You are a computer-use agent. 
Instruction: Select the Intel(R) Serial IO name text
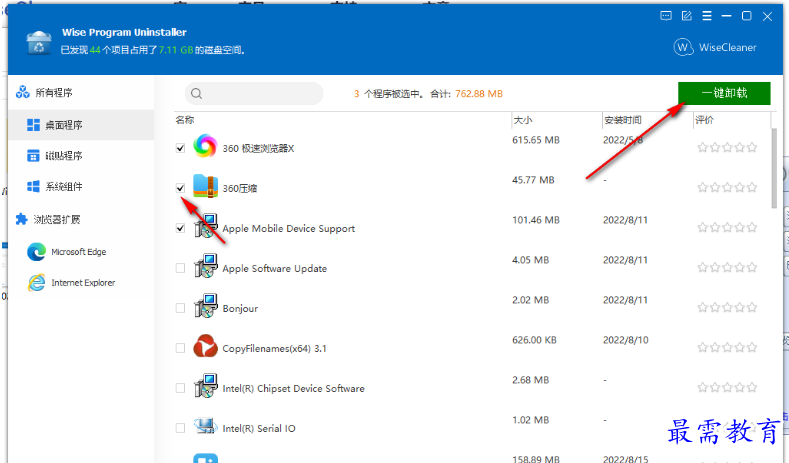coord(259,429)
